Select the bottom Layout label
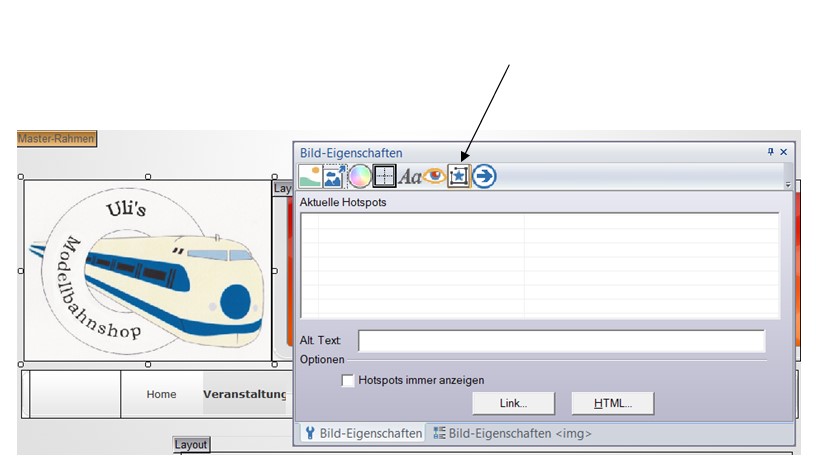This screenshot has width=816, height=467. [191, 445]
